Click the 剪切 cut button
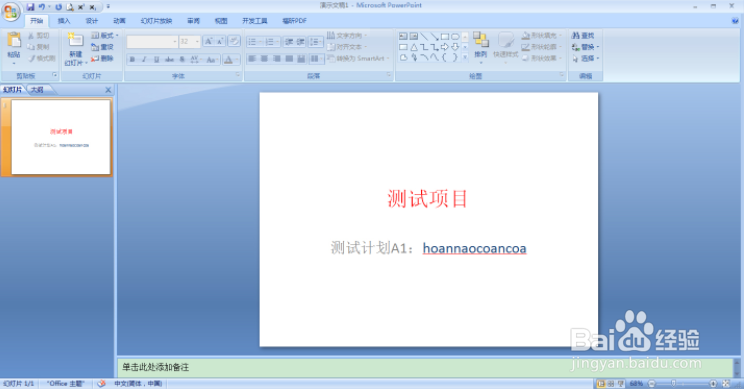Viewport: 744px width, 389px height. point(38,36)
